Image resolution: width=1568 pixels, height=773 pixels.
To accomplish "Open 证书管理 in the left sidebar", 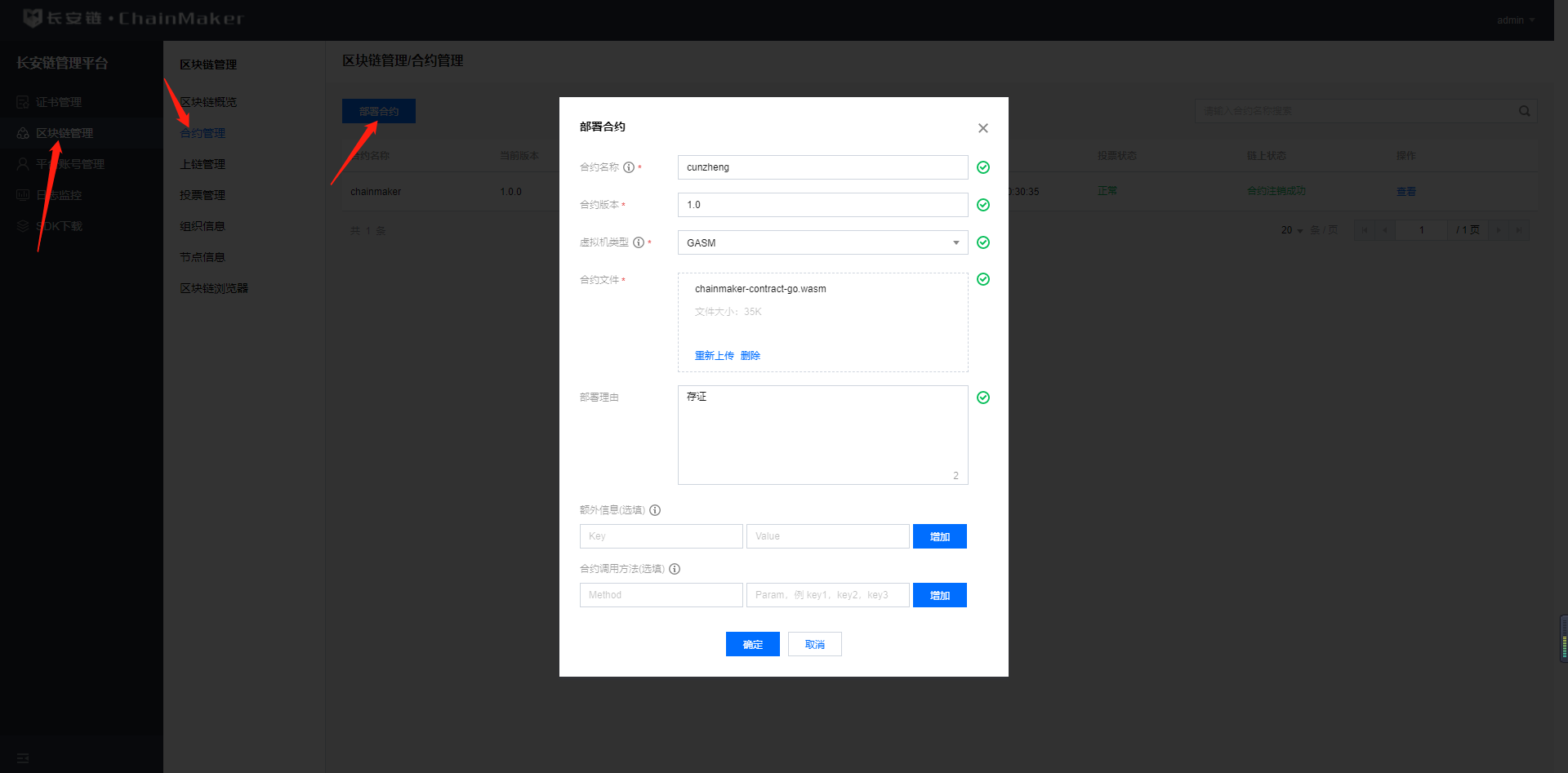I will [x=58, y=102].
